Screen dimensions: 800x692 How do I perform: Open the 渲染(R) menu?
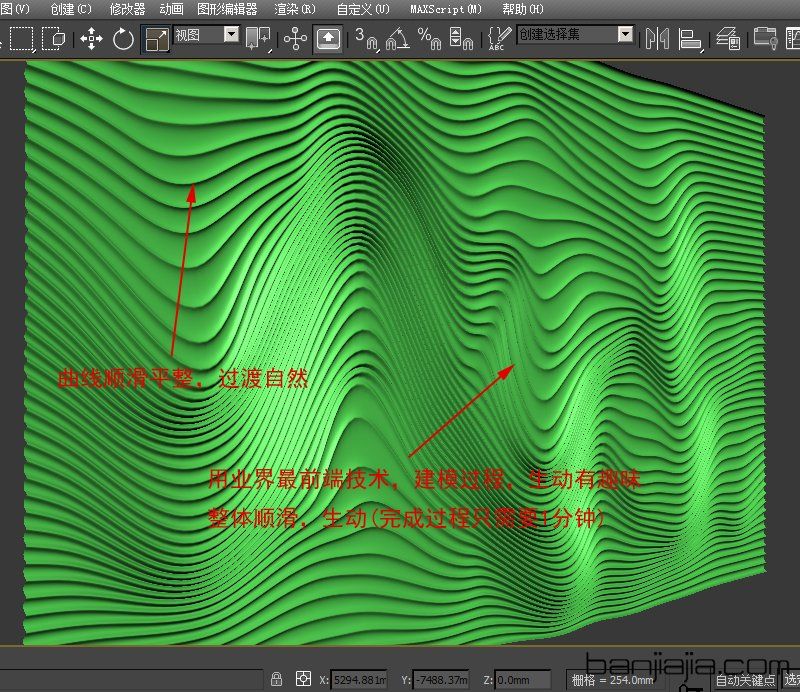click(295, 9)
